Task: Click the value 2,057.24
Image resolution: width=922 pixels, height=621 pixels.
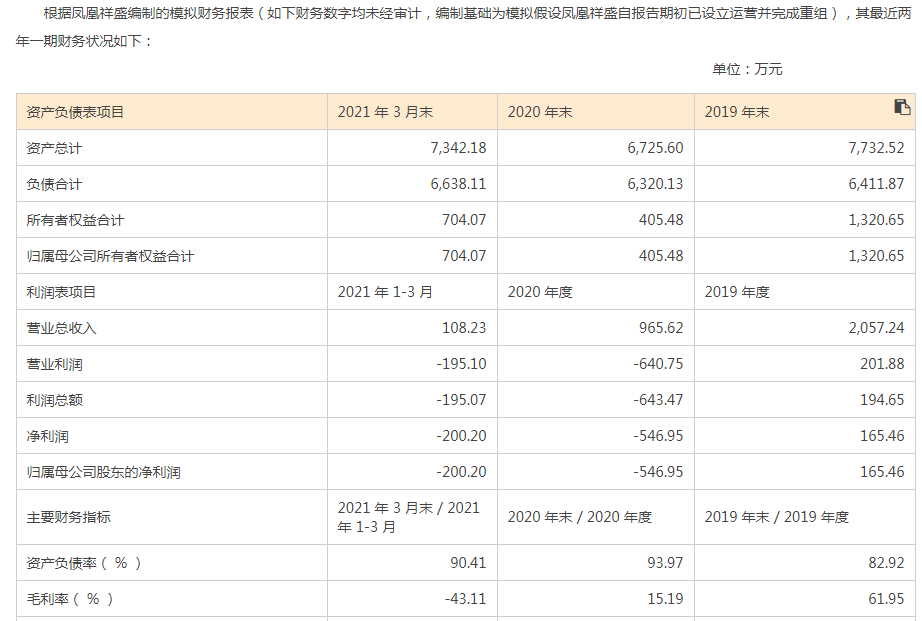Action: [876, 328]
